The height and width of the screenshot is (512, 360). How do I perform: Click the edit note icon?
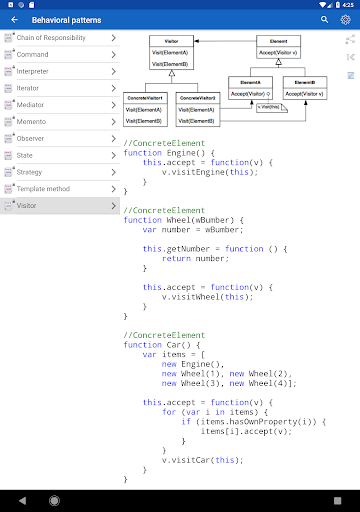tap(351, 75)
